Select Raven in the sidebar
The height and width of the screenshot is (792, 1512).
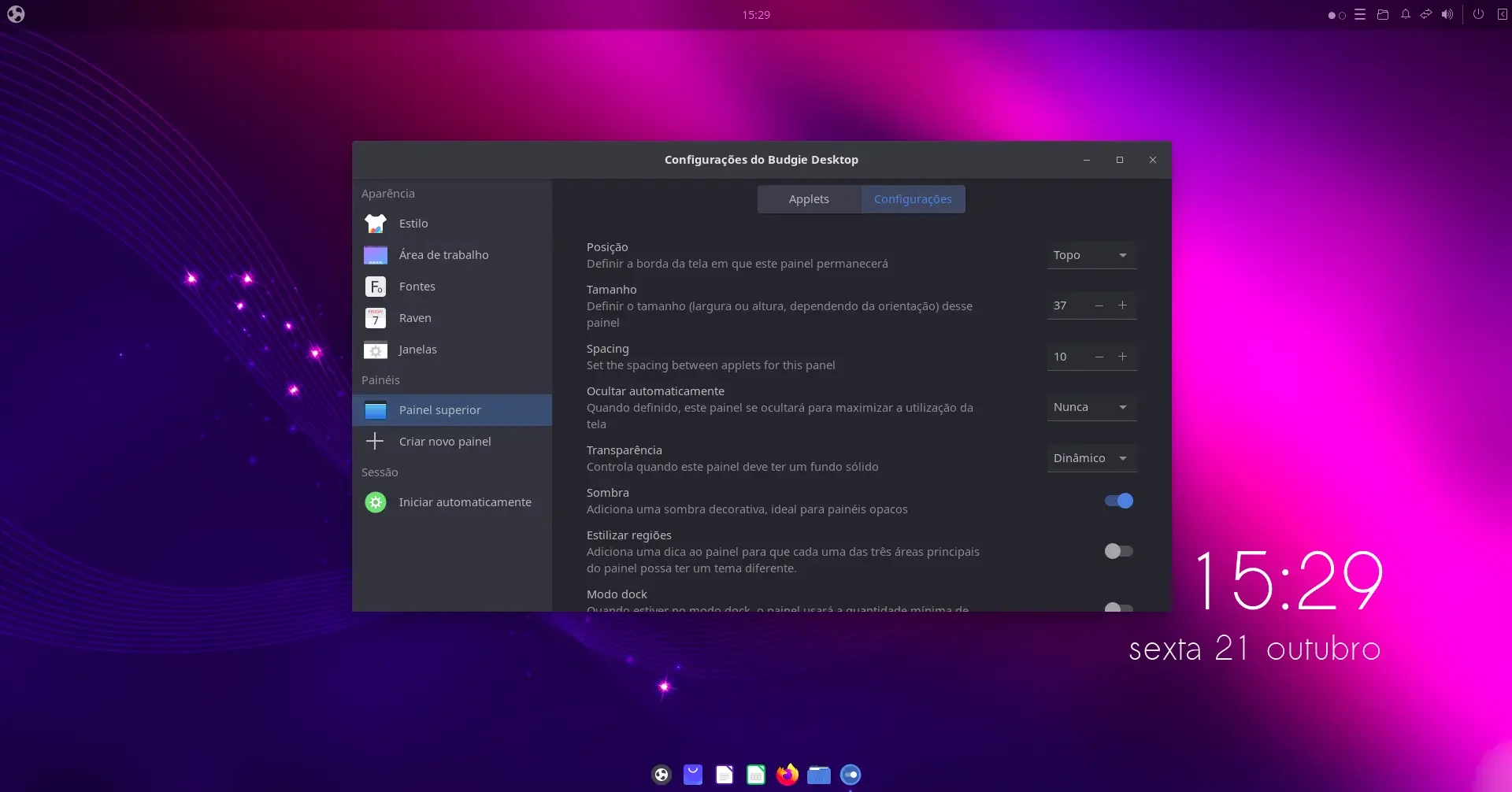pyautogui.click(x=452, y=318)
